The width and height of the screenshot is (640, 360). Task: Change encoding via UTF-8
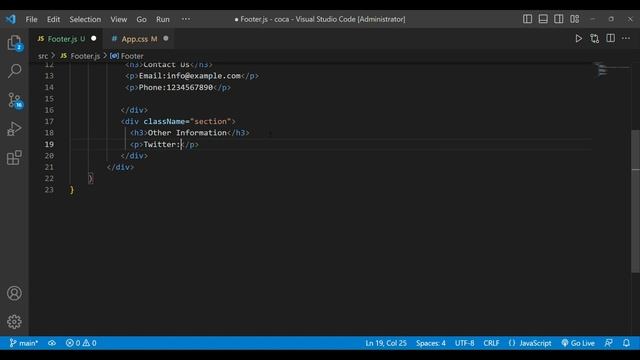pos(464,343)
